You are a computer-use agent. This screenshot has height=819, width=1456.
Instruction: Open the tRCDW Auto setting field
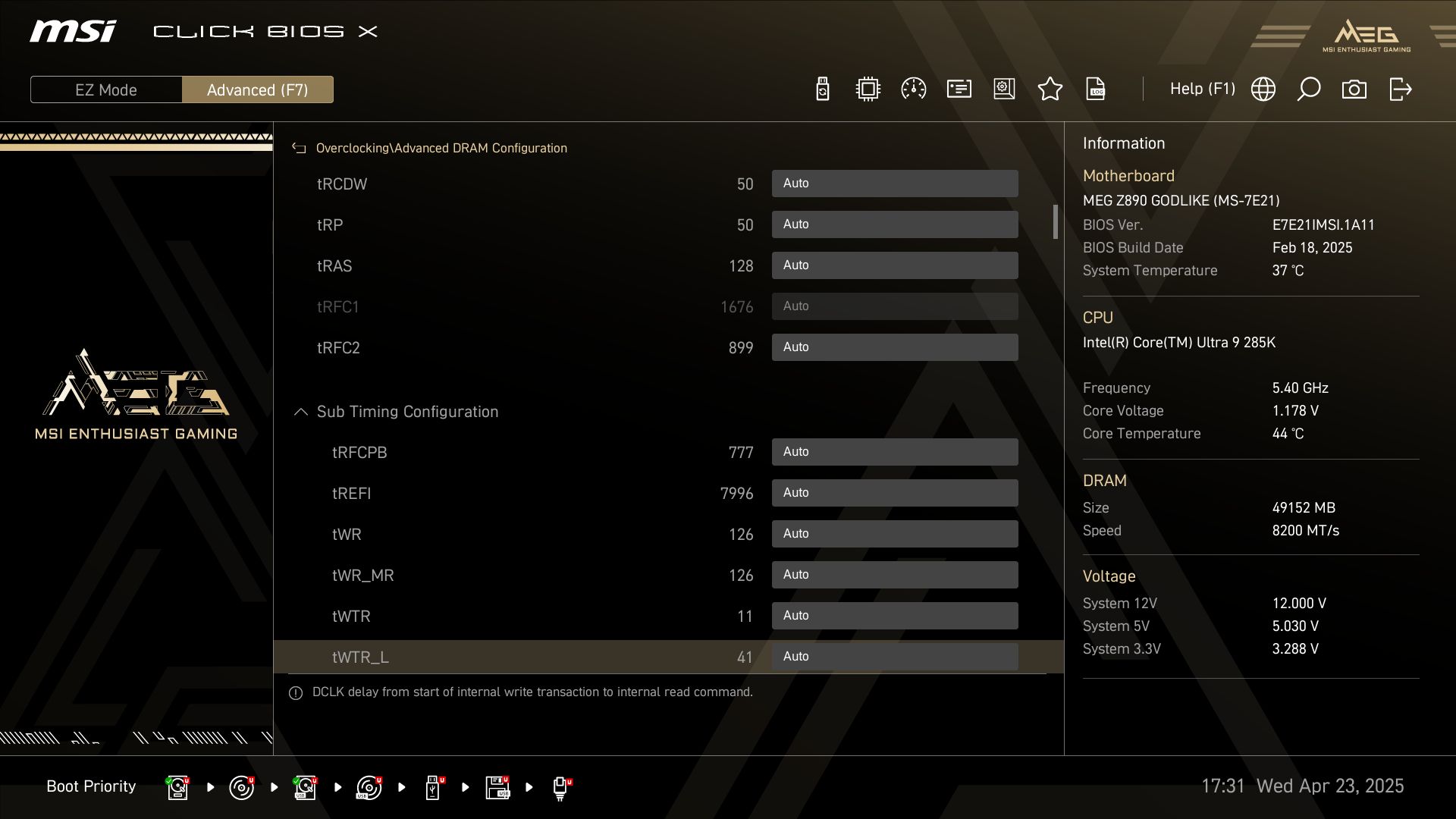(895, 184)
